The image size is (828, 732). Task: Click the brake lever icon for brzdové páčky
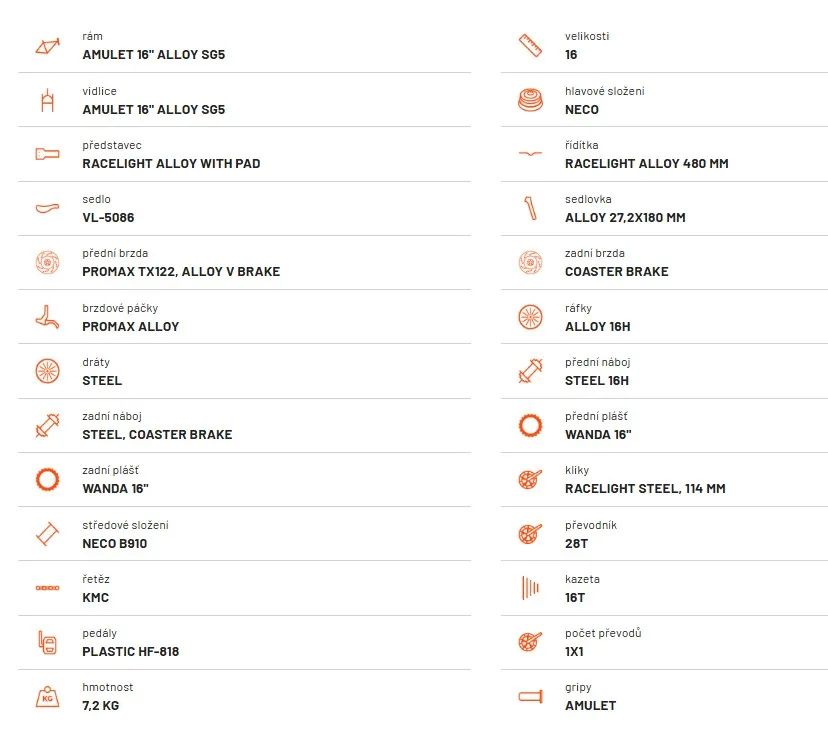[x=47, y=317]
